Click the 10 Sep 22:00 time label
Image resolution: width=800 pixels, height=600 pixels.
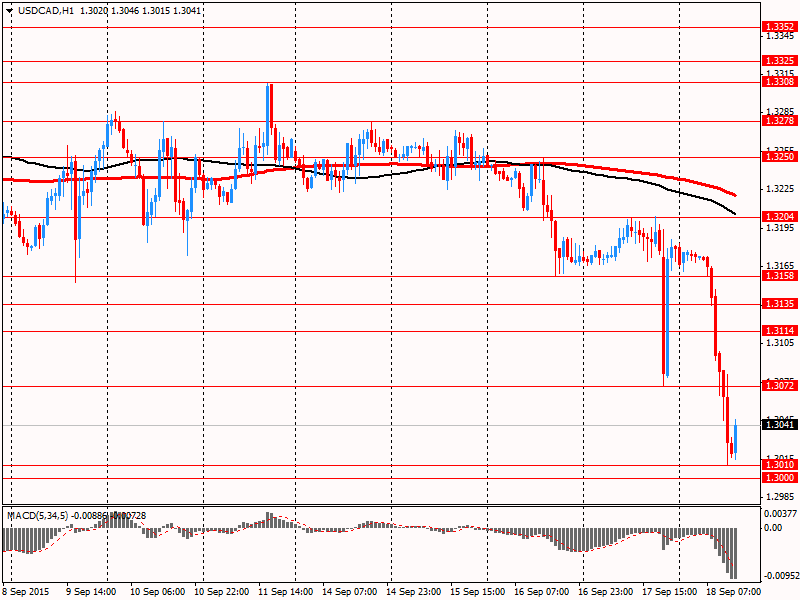pyautogui.click(x=221, y=592)
